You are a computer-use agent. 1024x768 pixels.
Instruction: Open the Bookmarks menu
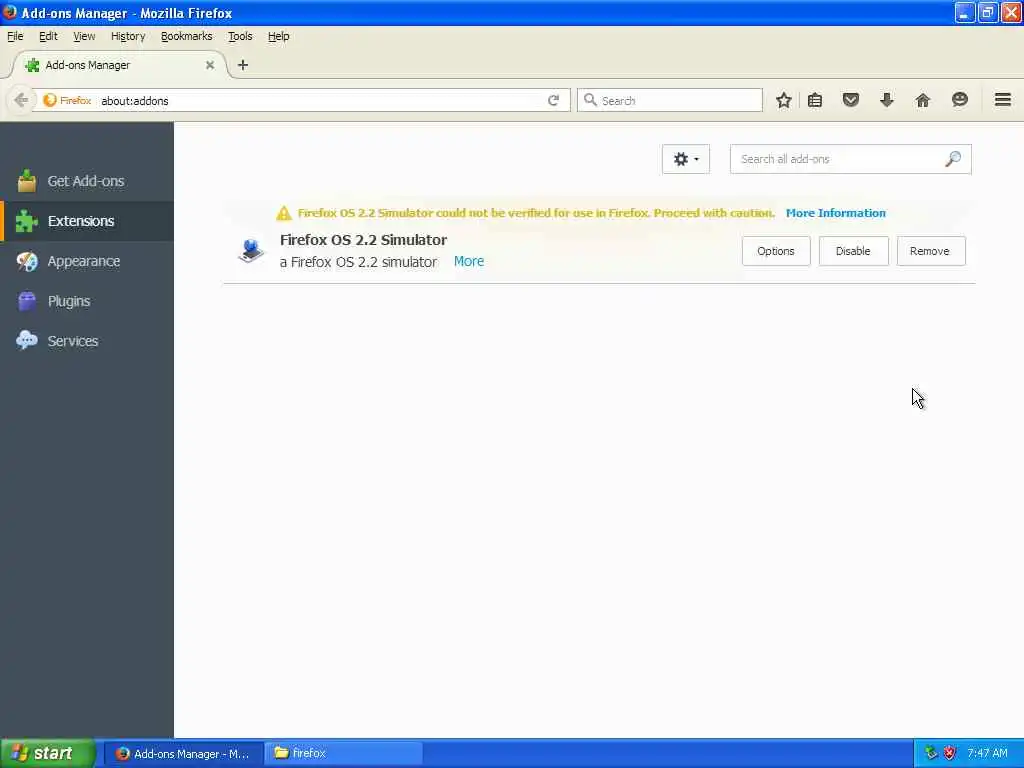[x=187, y=36]
